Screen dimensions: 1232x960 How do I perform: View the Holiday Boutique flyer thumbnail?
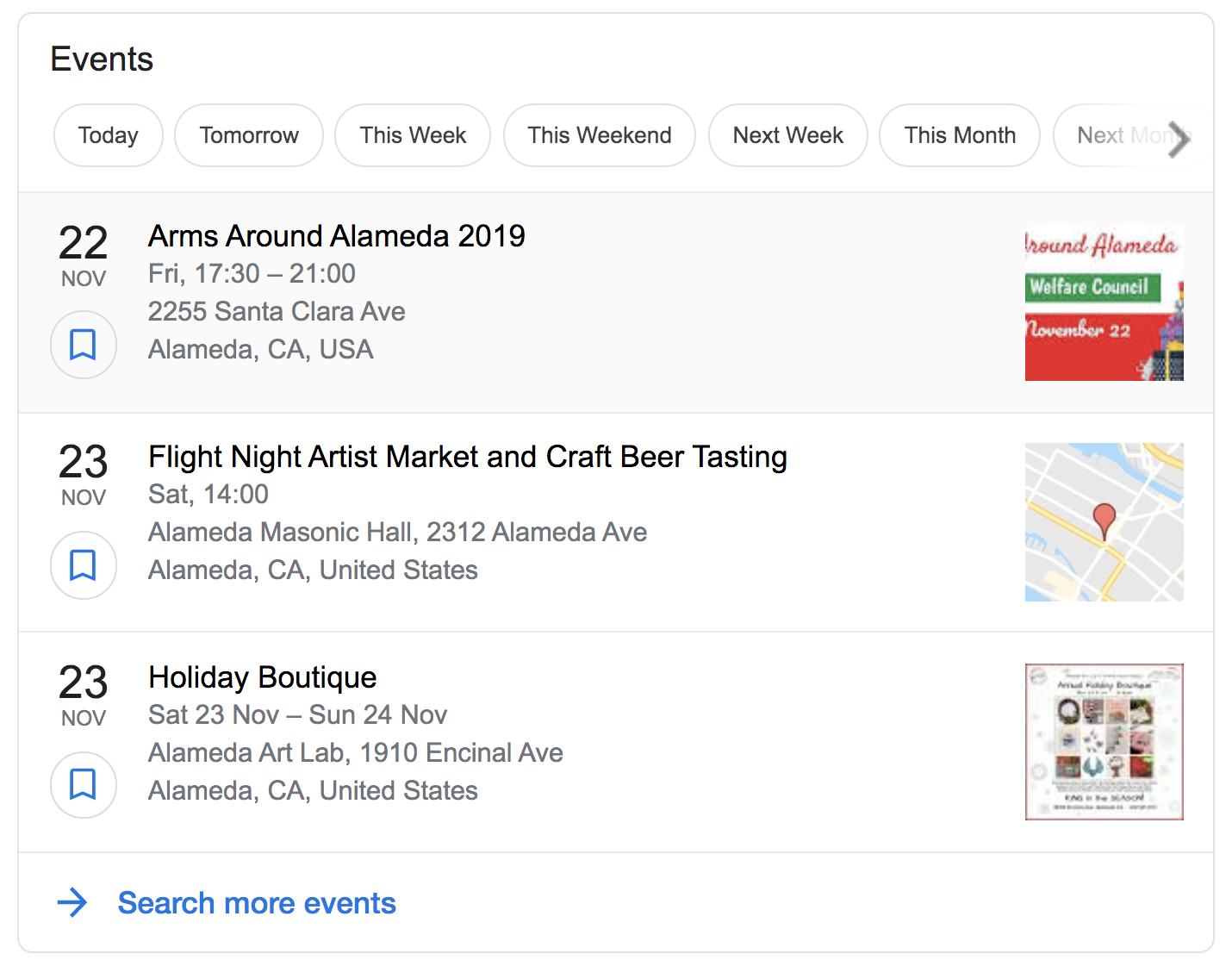(x=1104, y=742)
